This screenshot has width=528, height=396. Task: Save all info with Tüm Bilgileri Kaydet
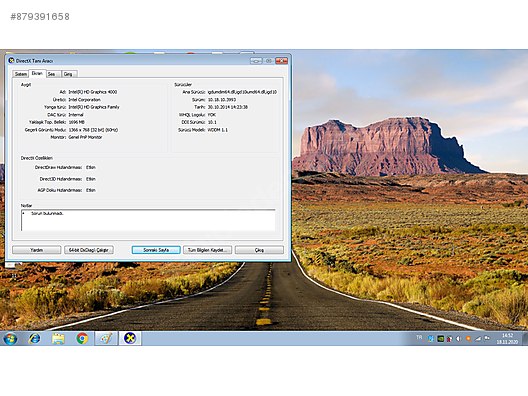207,250
